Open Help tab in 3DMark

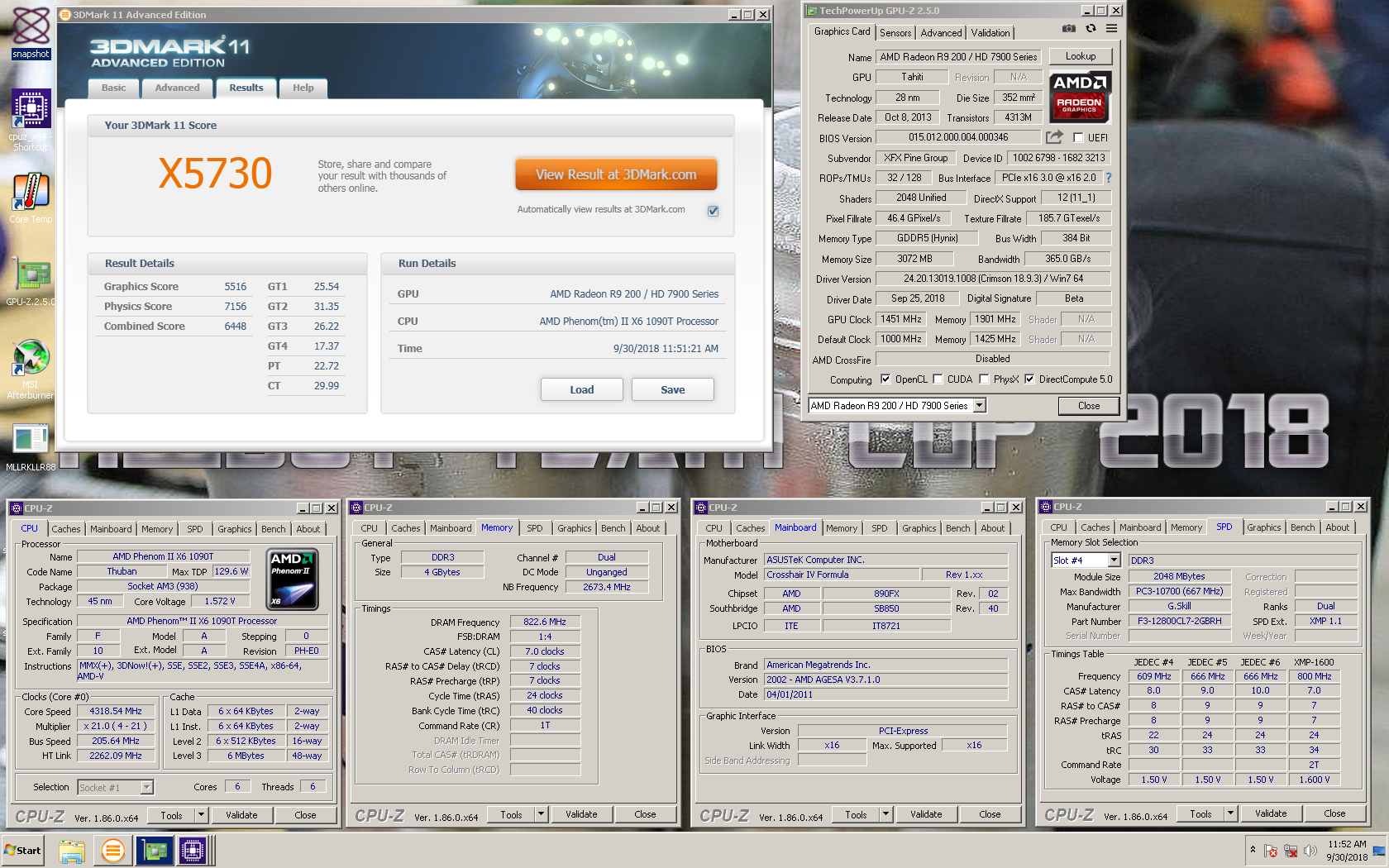(x=303, y=88)
